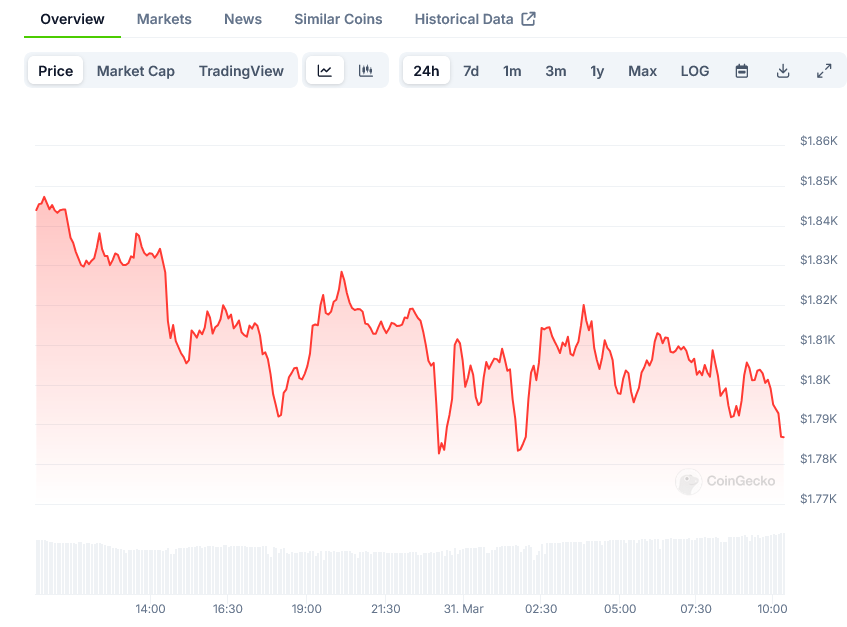This screenshot has height=627, width=847.
Task: Click the $1.86K price axis label
Action: coord(818,141)
